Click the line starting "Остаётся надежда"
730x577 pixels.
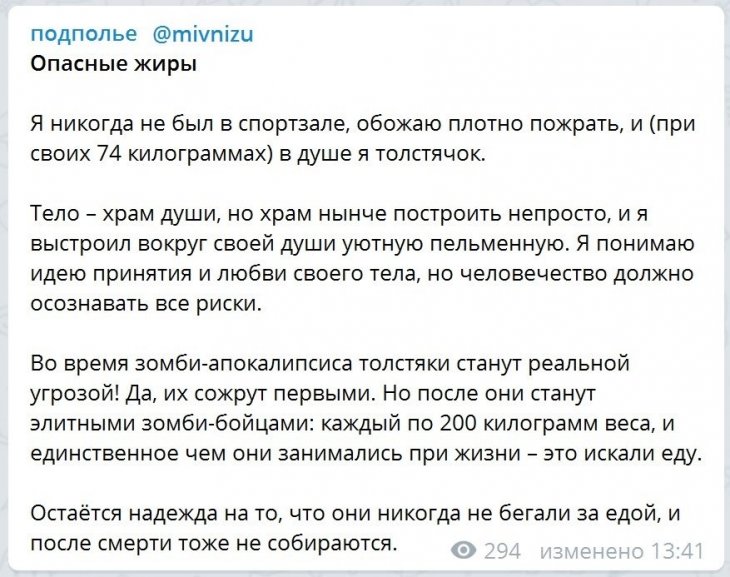pos(356,513)
